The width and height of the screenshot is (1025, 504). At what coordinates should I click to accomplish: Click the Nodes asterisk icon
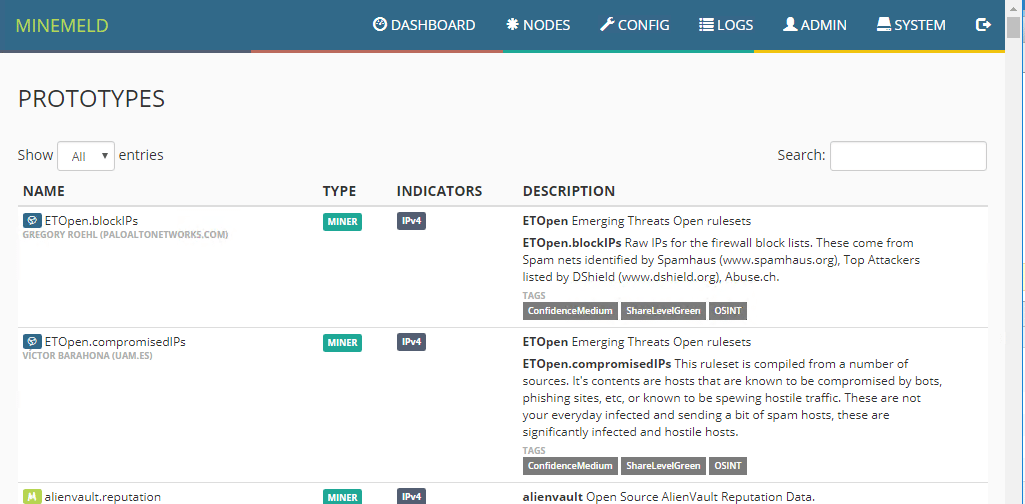[x=512, y=25]
